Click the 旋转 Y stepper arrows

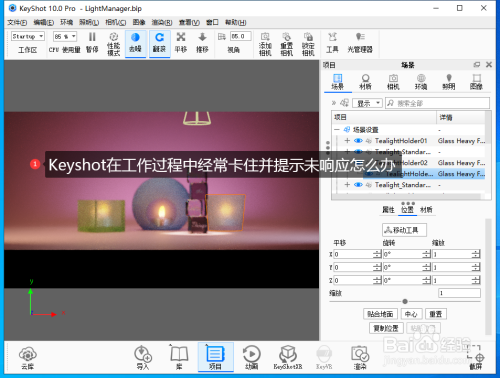(427, 267)
